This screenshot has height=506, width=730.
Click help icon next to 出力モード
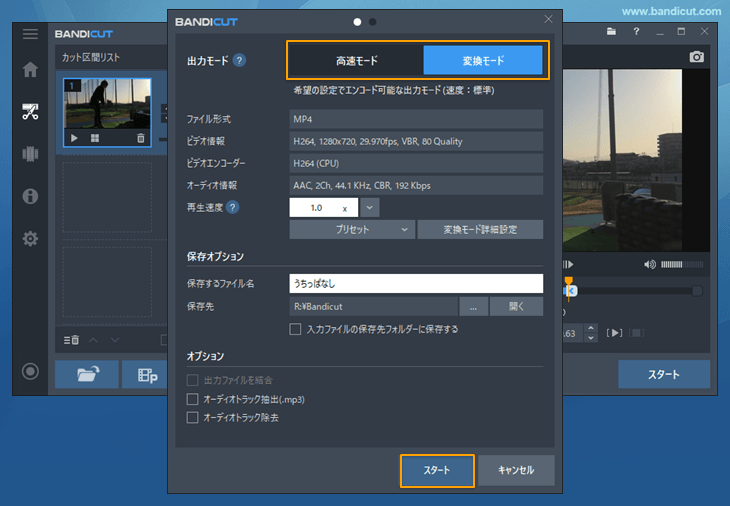coord(239,60)
